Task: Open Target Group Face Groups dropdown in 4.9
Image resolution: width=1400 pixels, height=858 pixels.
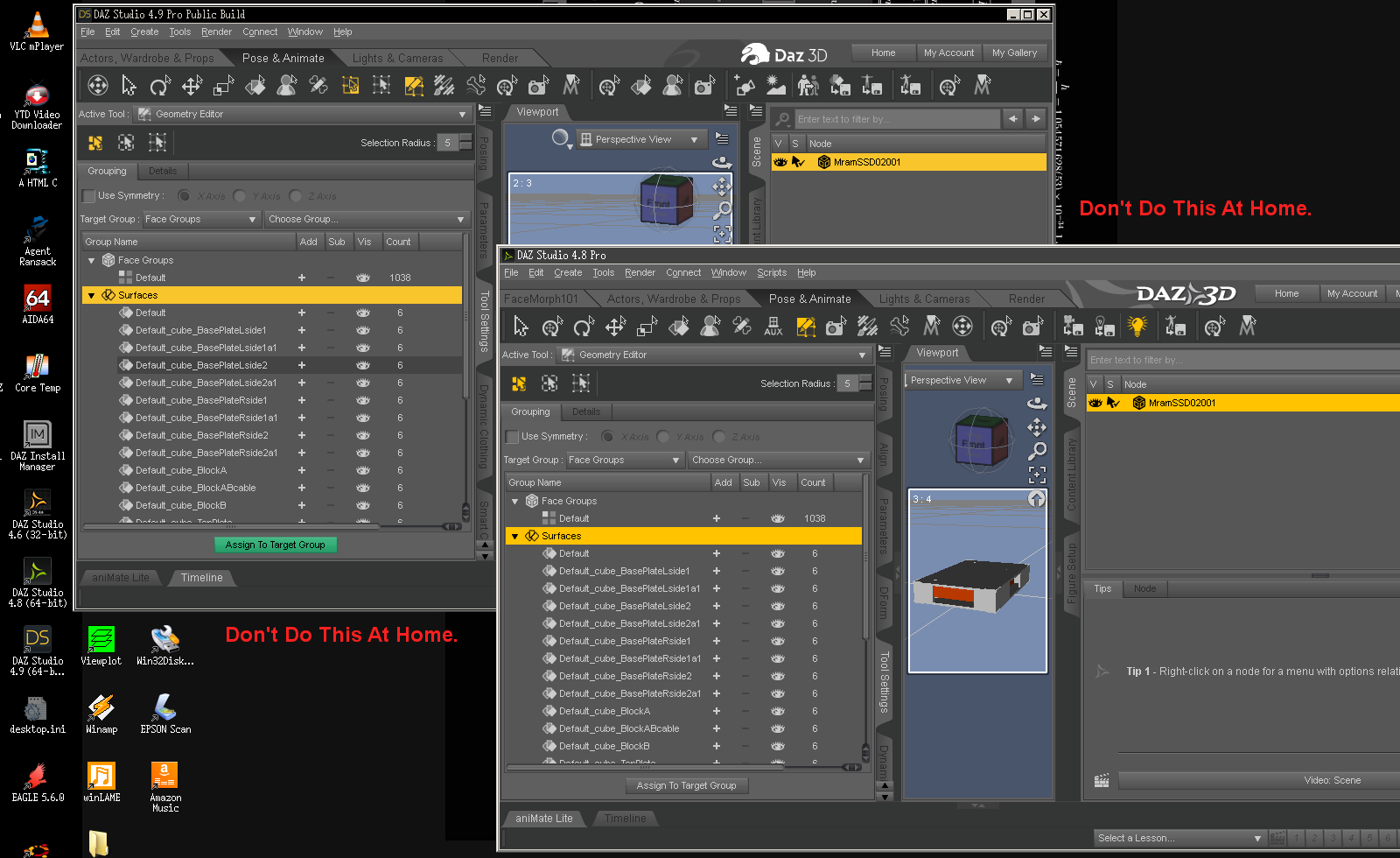Action: [x=201, y=219]
